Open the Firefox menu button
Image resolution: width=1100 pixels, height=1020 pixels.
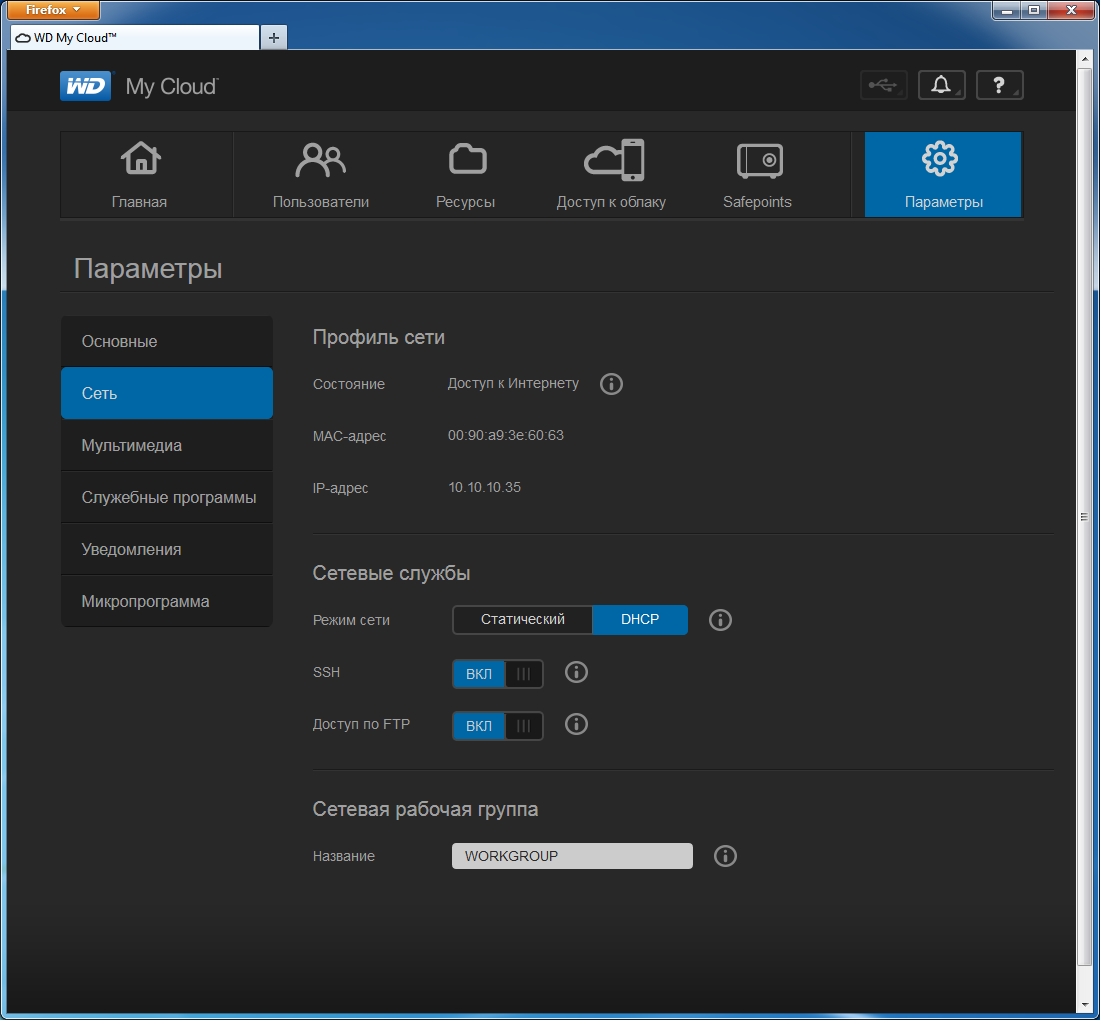(x=53, y=10)
